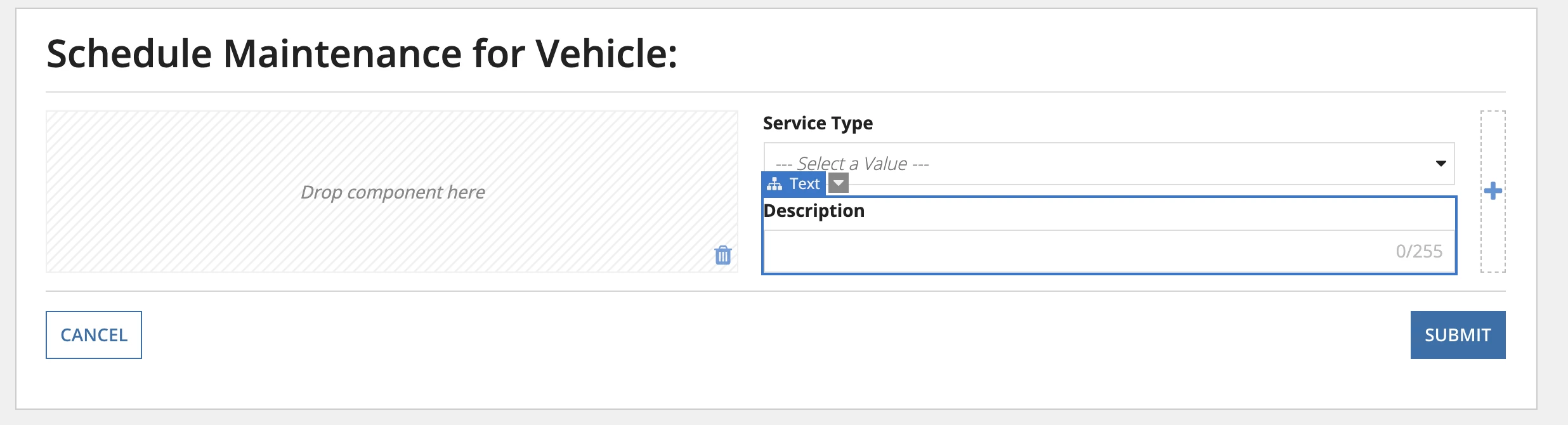This screenshot has width=1568, height=425.
Task: Click the 0/255 character counter
Action: click(x=1419, y=251)
